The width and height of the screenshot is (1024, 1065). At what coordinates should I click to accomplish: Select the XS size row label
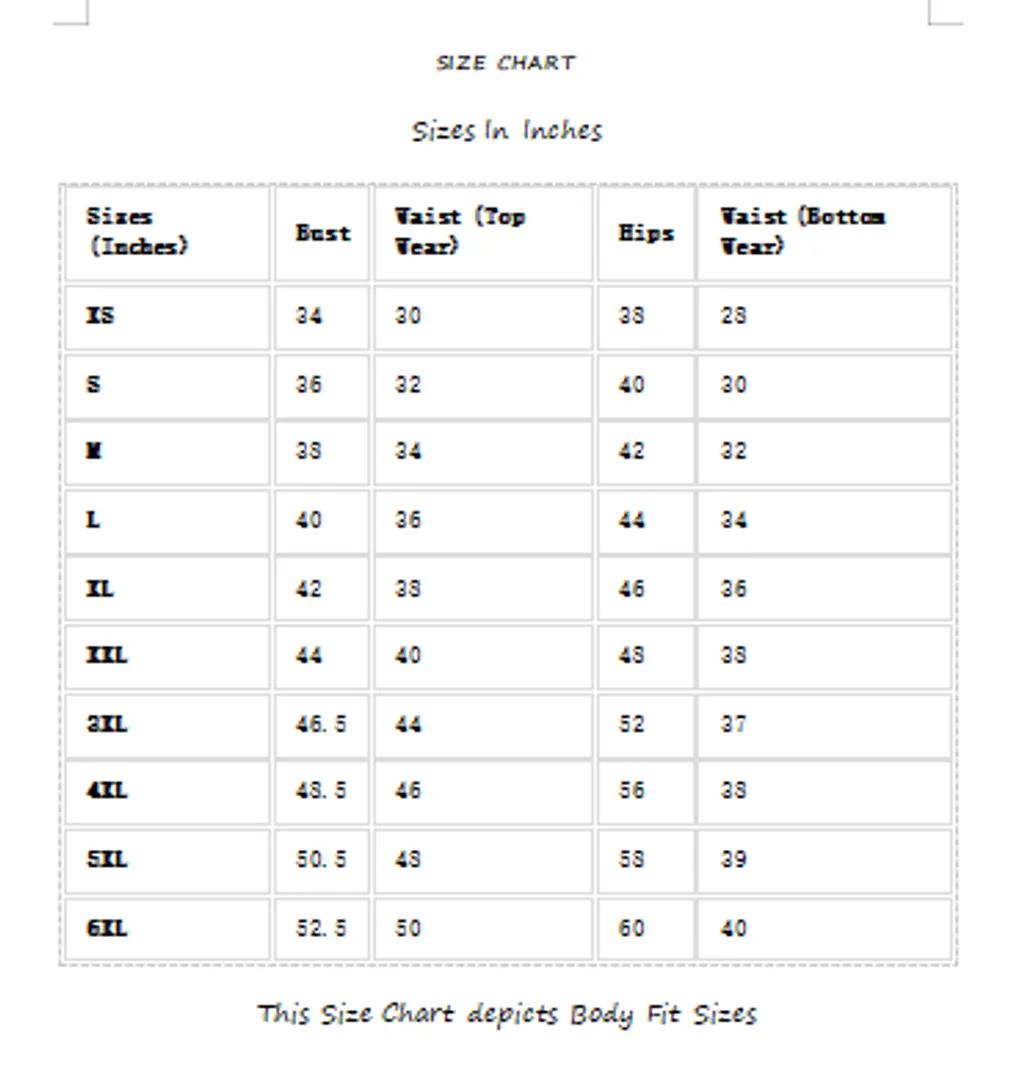point(101,316)
